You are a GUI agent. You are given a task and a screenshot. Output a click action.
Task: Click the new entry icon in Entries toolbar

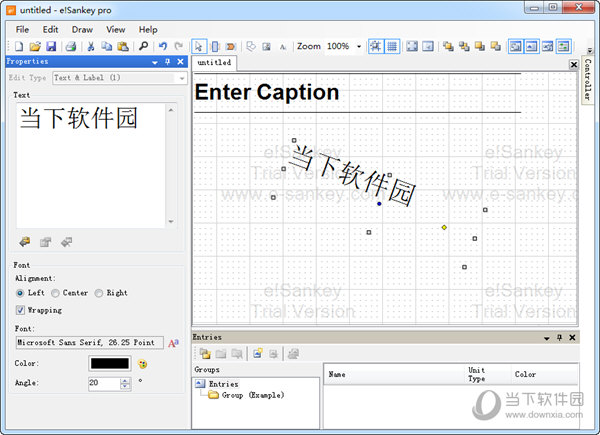(258, 354)
